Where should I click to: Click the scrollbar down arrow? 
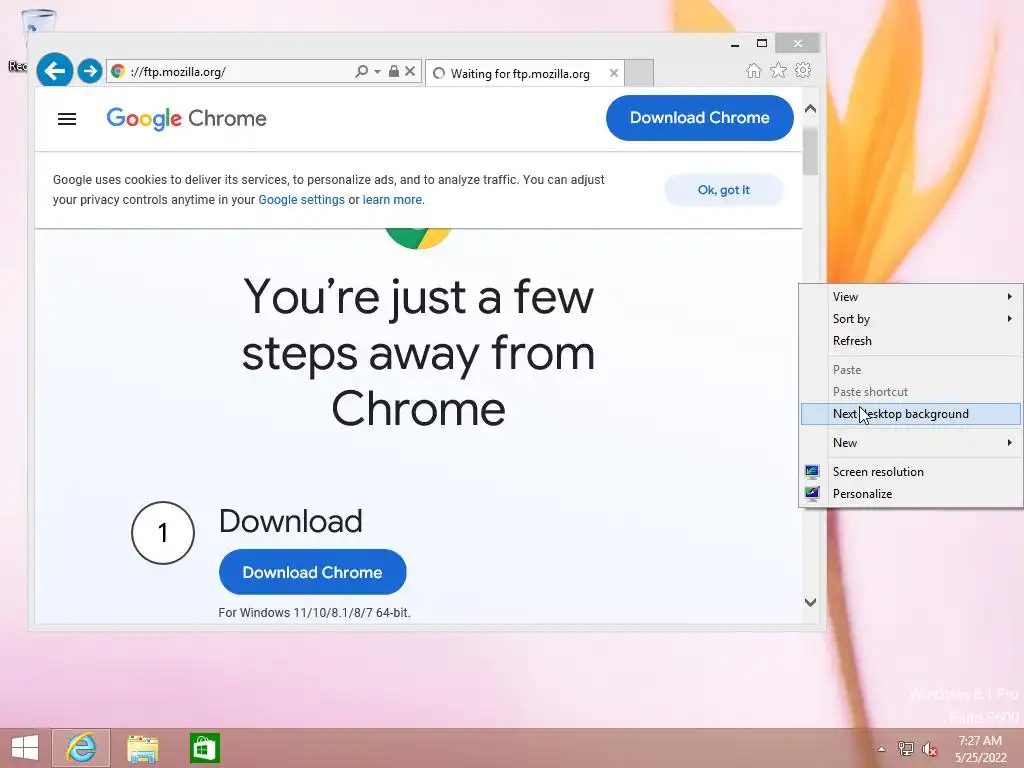(x=810, y=602)
